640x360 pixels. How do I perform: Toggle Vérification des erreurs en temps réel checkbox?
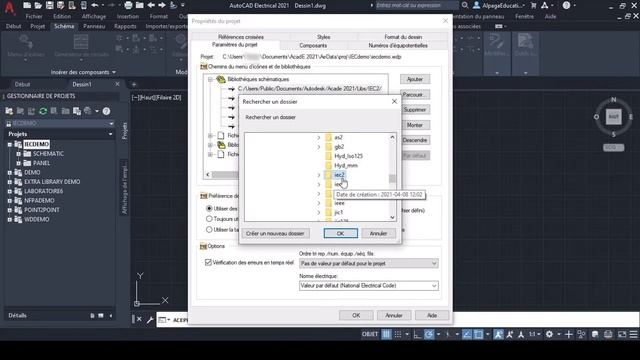pos(208,262)
